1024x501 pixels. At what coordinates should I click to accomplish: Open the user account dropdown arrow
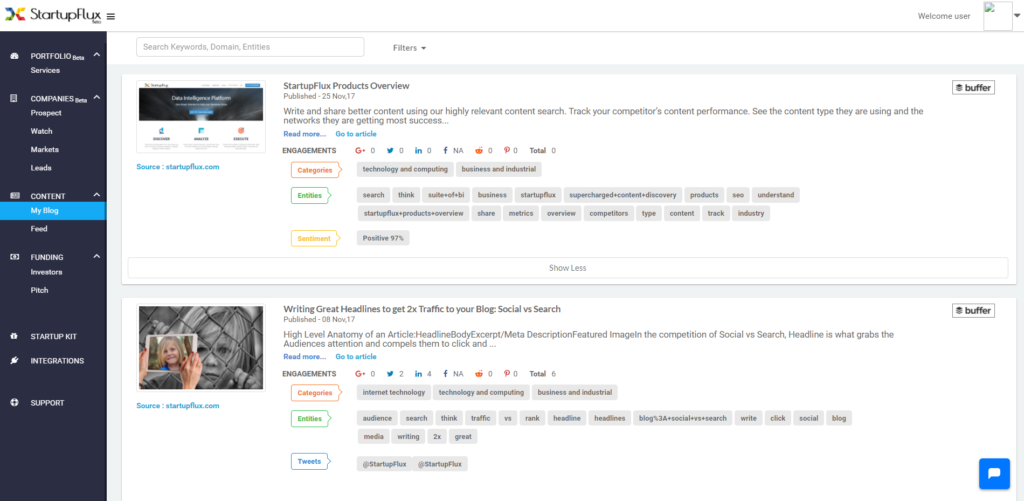point(1017,16)
